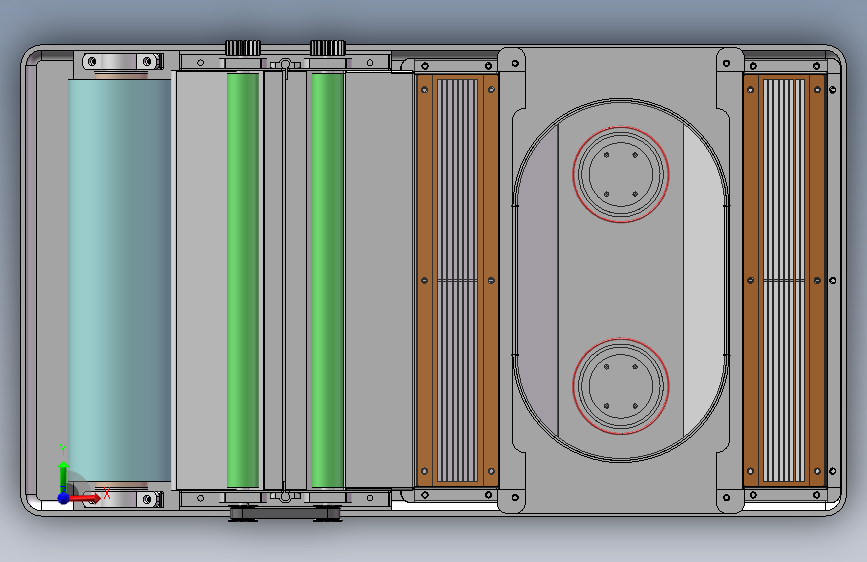
Task: Select the left brown finned panel
Action: pyautogui.click(x=457, y=280)
